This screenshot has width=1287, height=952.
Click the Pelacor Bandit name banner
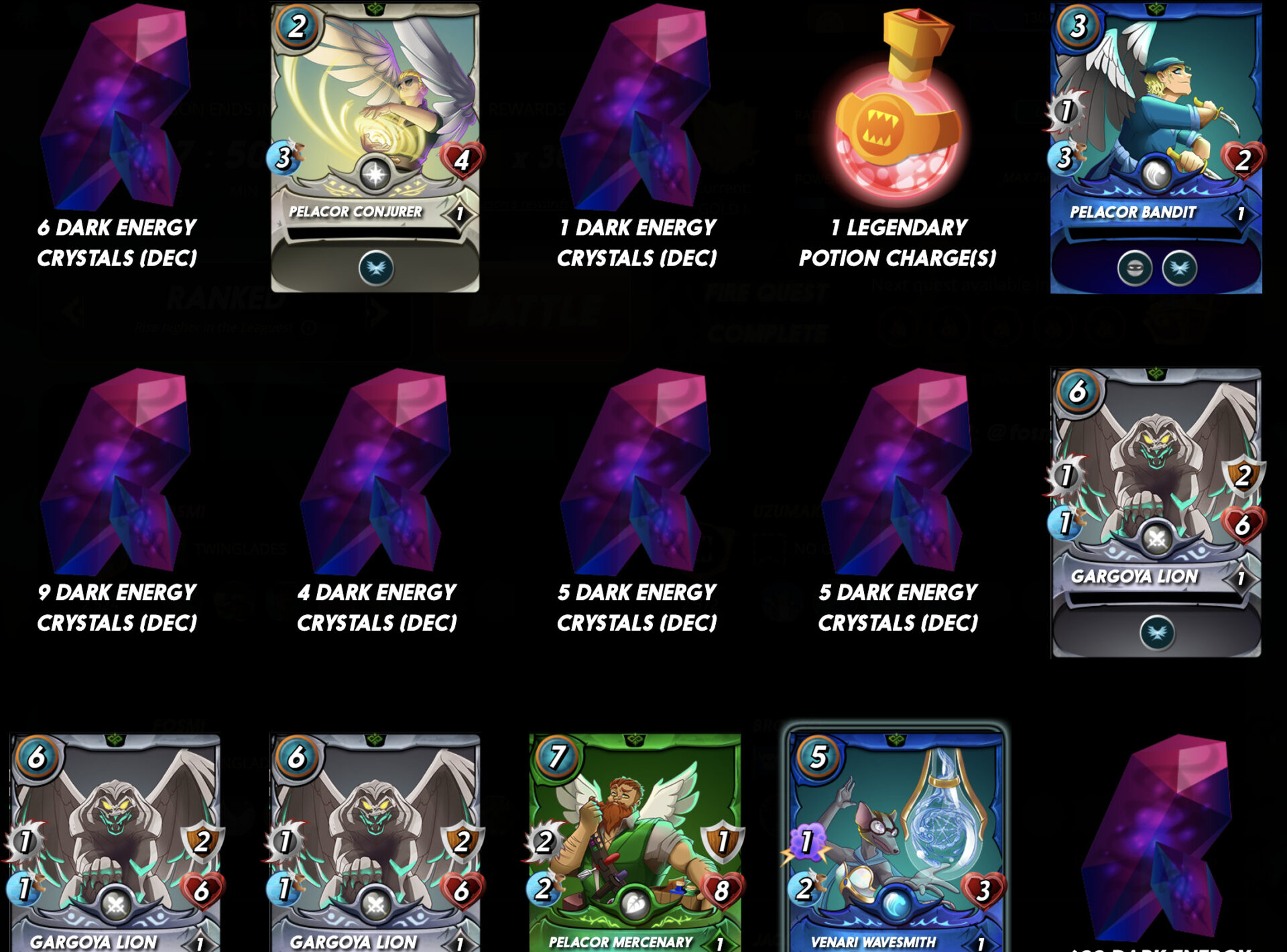coord(1133,213)
